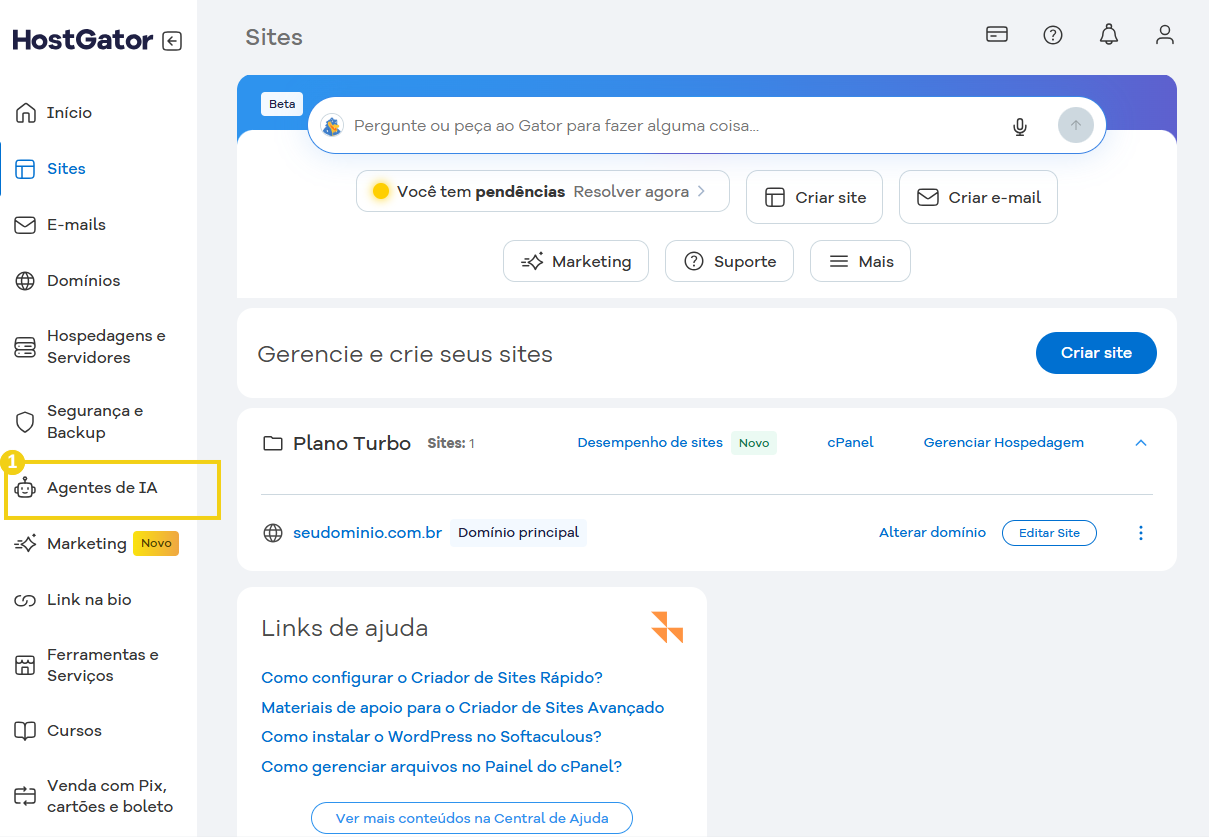
Task: Click the Gator mascot icon in the search bar
Action: pyautogui.click(x=333, y=126)
